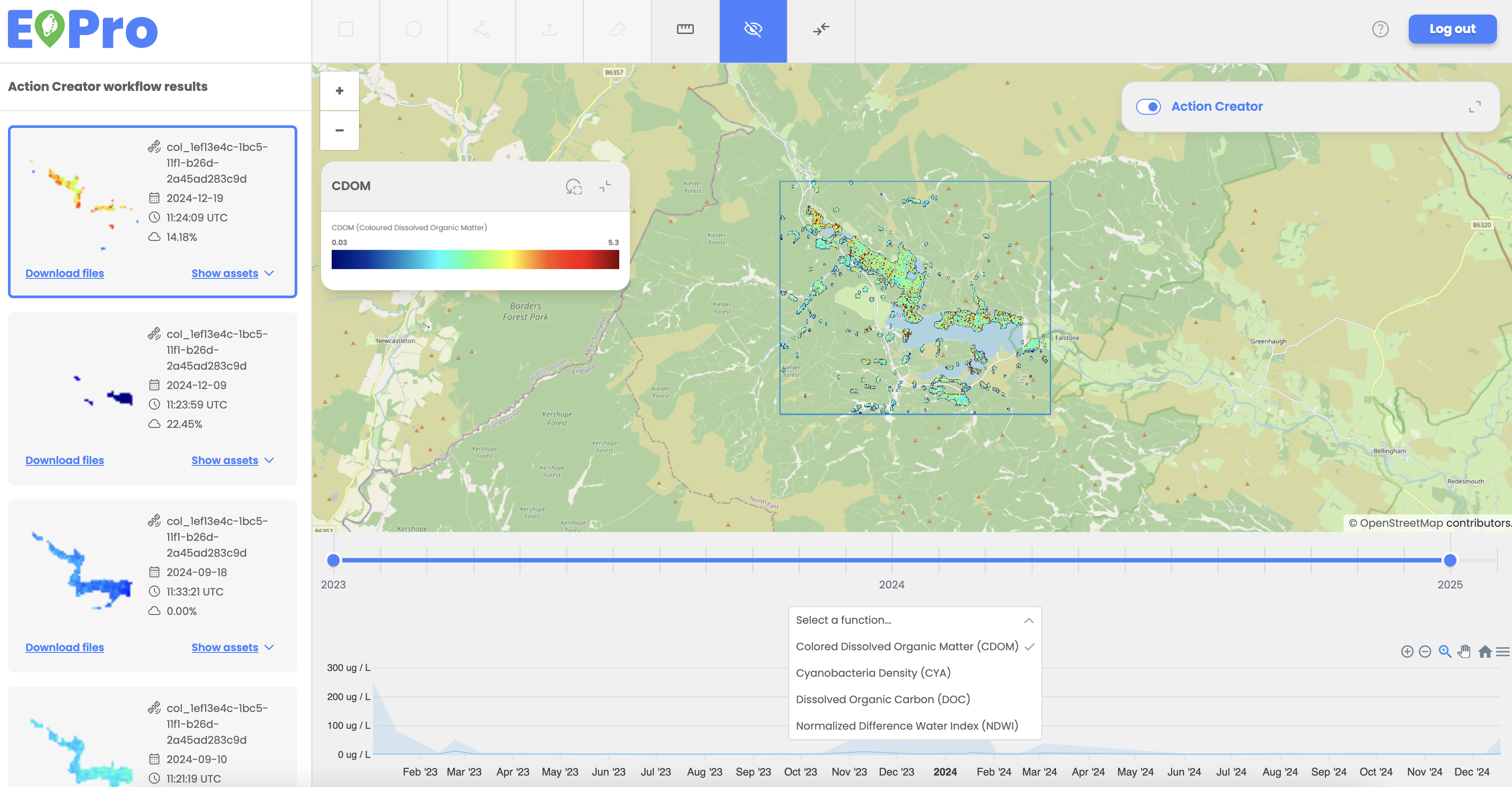This screenshot has width=1512, height=787.
Task: Show assets for 2024-09-18 result
Action: click(x=232, y=647)
